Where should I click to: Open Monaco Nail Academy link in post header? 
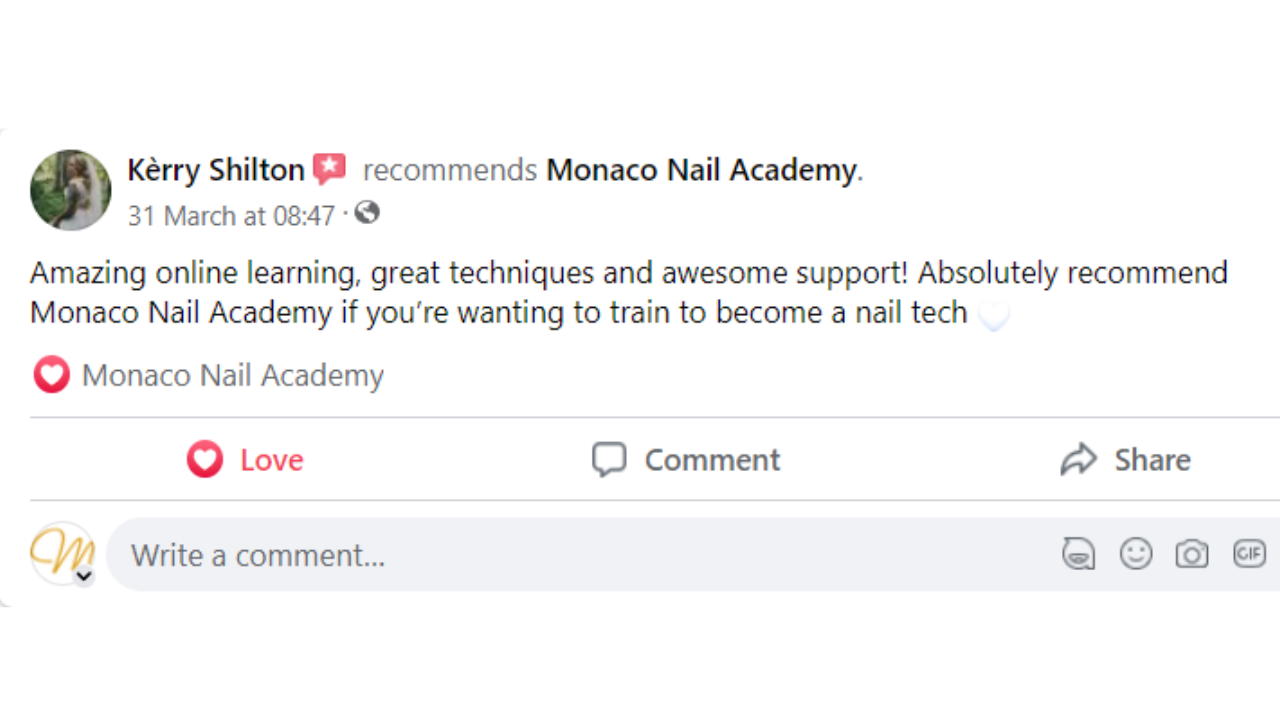point(701,170)
